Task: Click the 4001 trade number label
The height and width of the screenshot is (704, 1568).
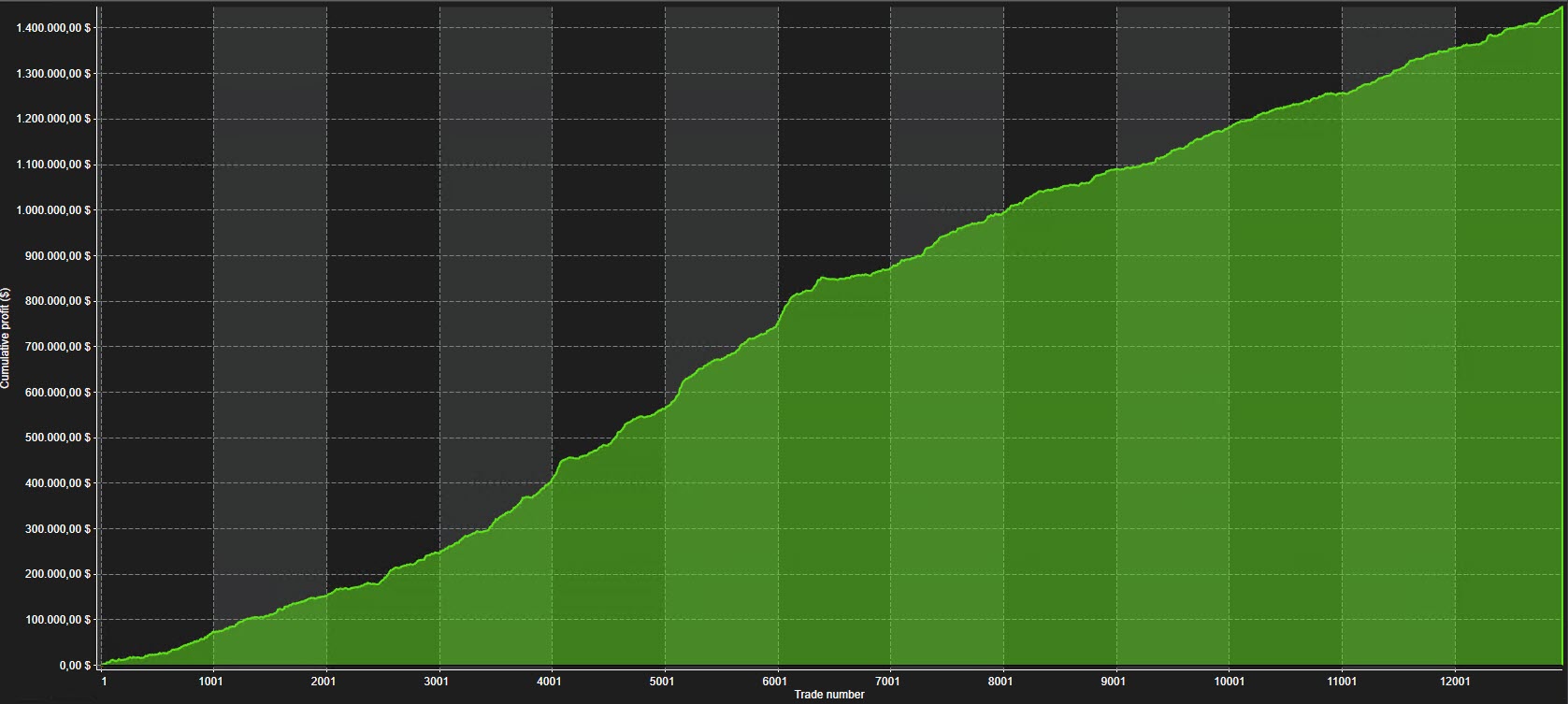Action: 552,682
